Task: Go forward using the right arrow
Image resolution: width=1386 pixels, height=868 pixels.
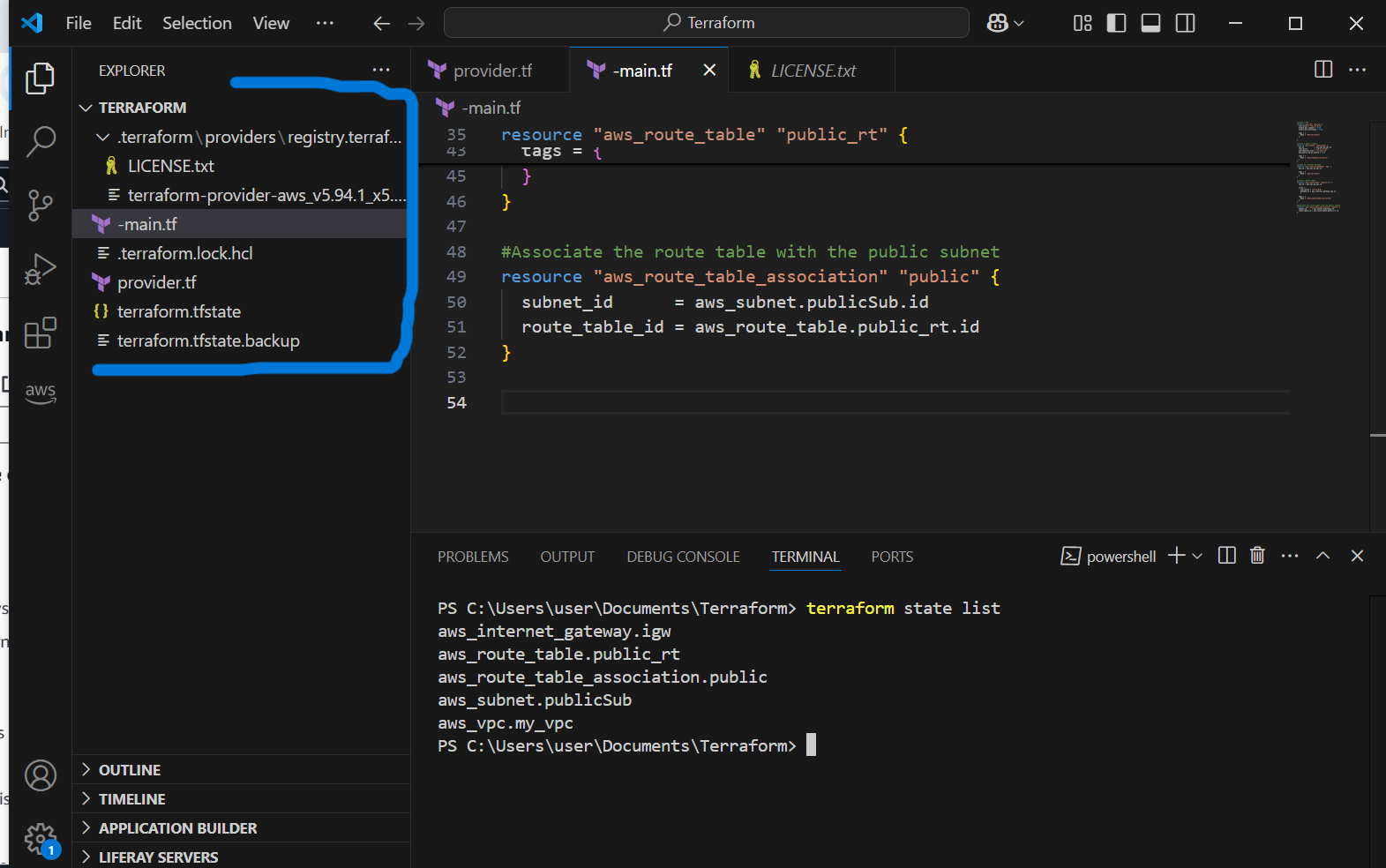Action: click(416, 24)
